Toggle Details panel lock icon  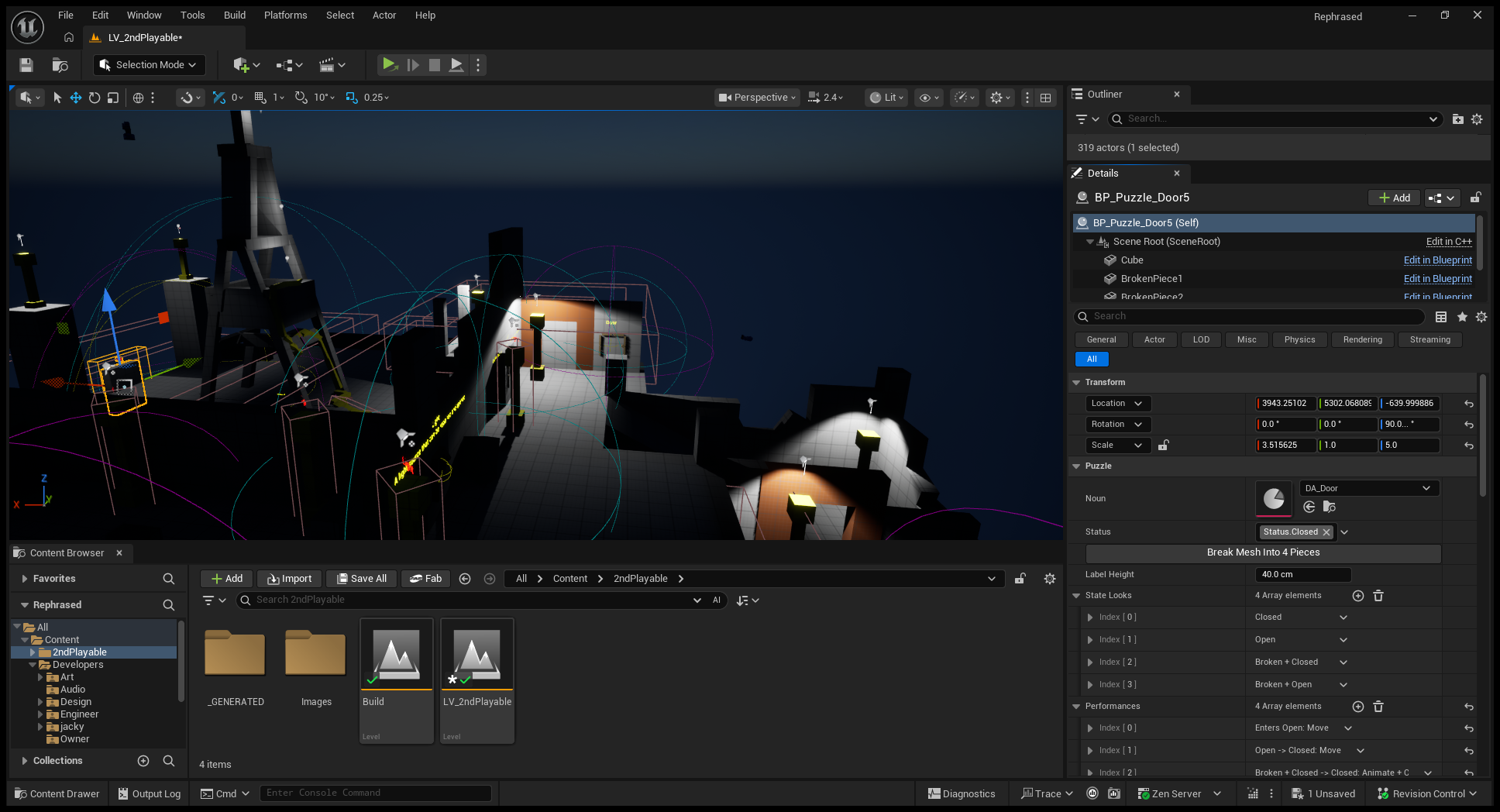pyautogui.click(x=1477, y=198)
